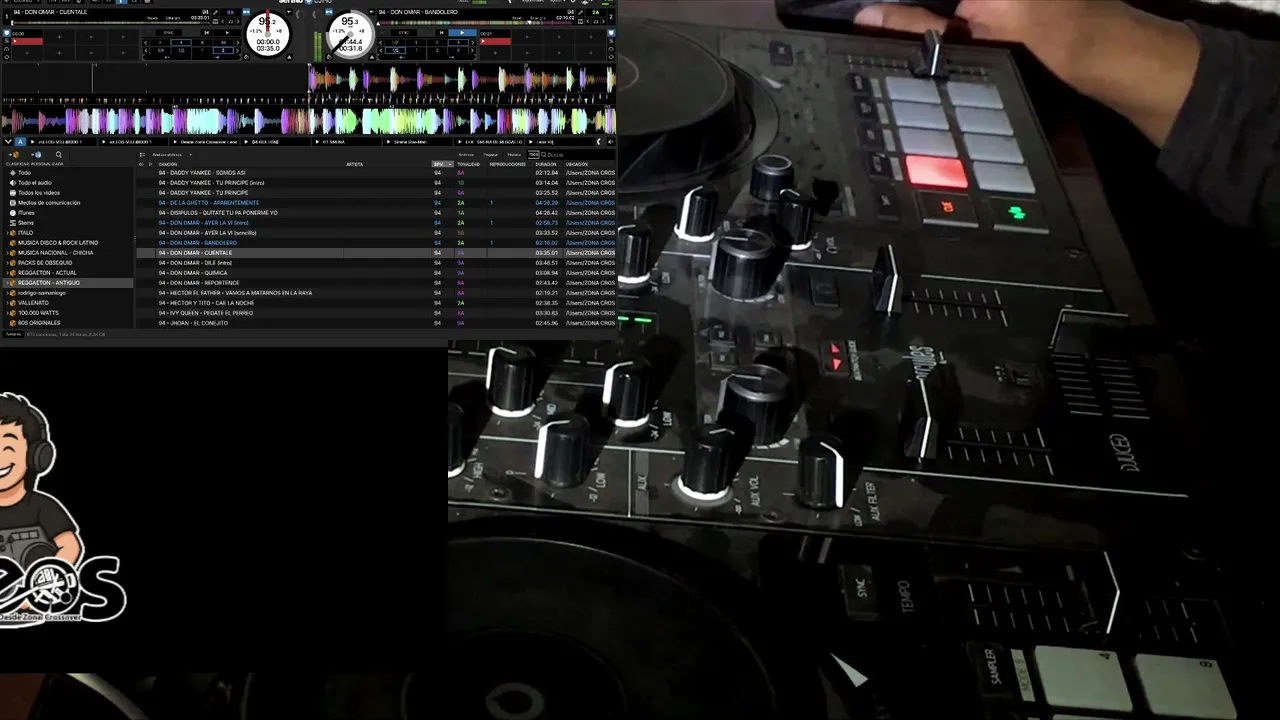
Task: Click the sampler bank A button
Action: [x=20, y=142]
